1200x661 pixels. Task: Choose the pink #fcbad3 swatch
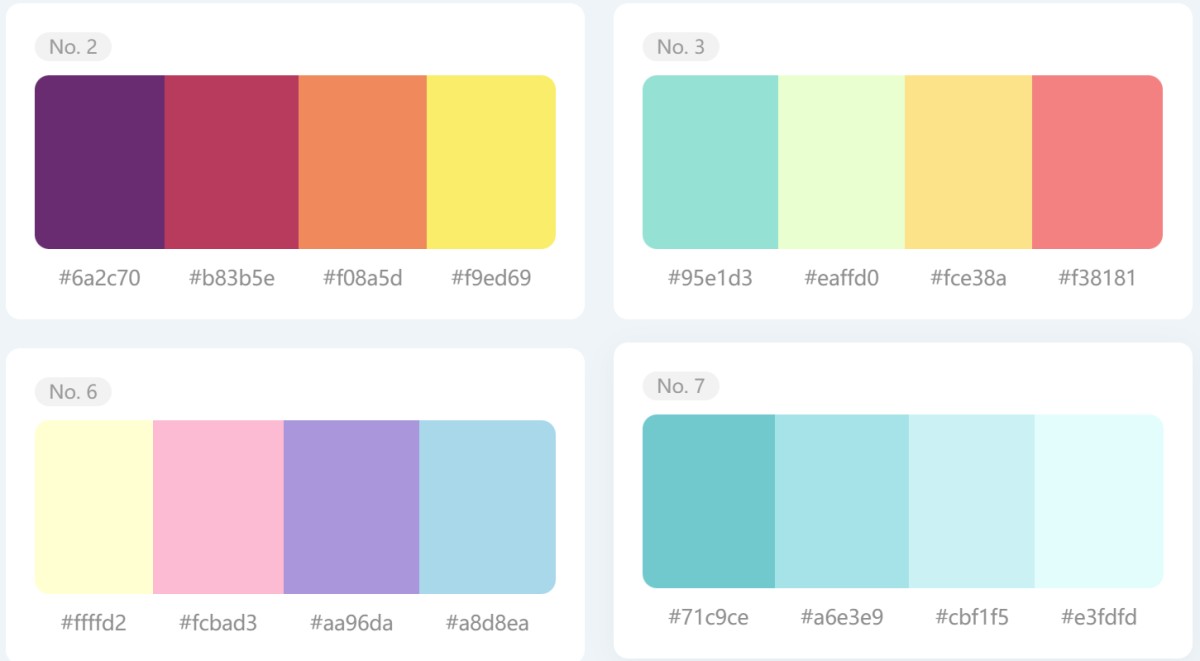pyautogui.click(x=218, y=507)
